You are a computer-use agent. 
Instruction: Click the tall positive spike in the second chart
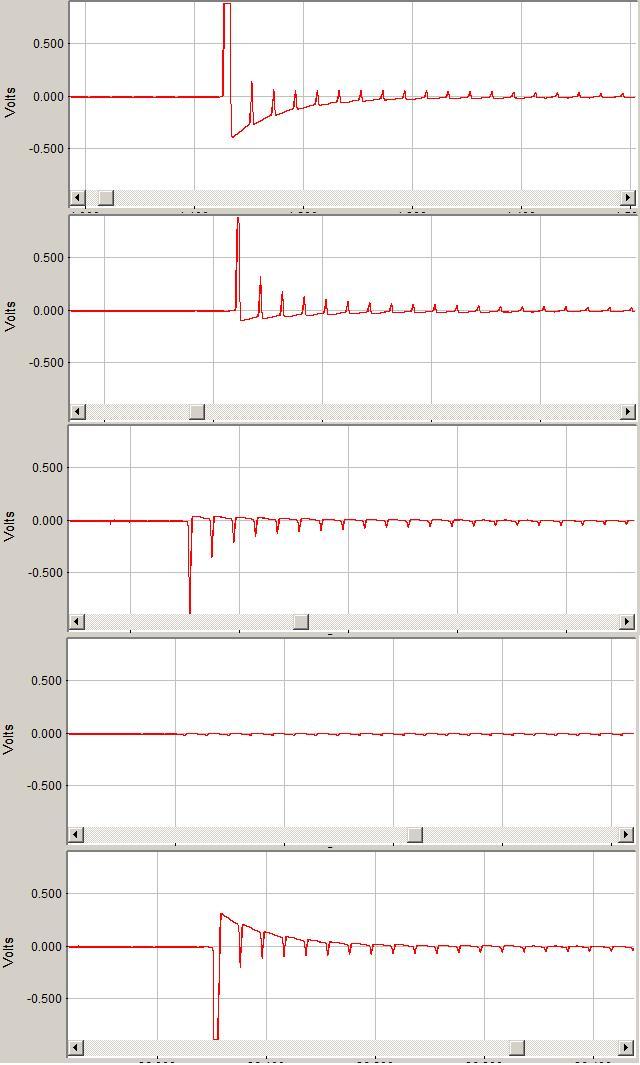[238, 265]
